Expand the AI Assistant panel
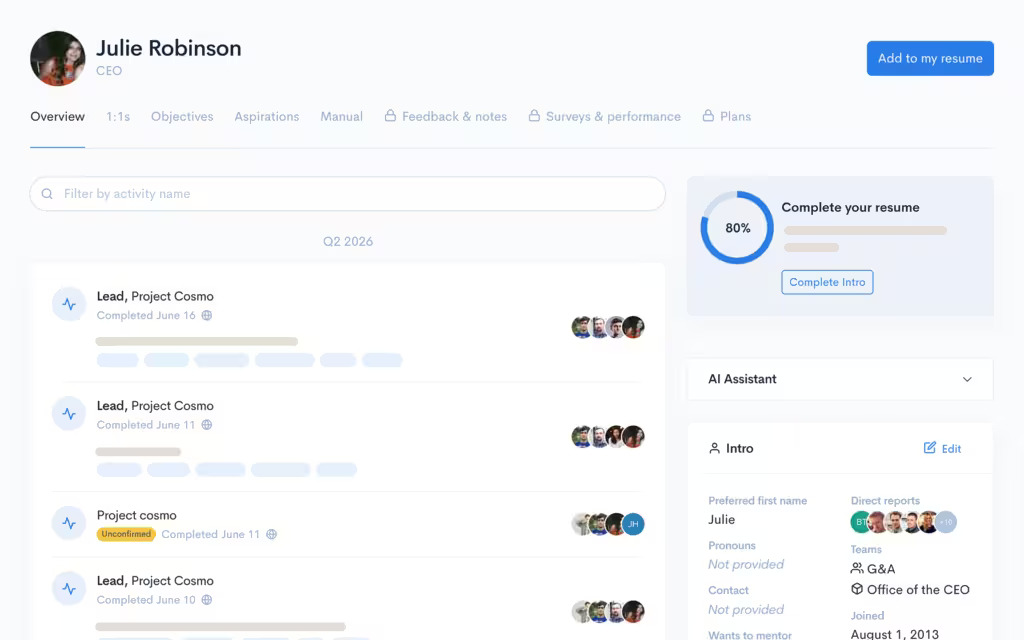 pos(840,379)
